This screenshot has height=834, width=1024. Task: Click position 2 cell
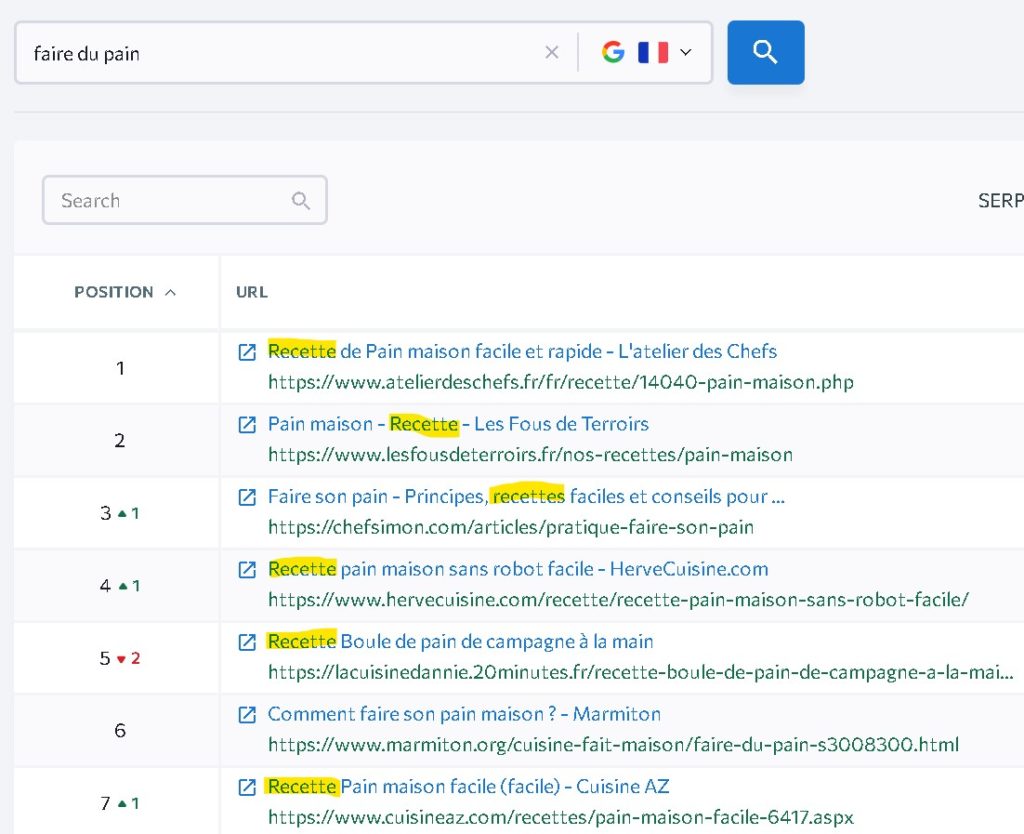point(116,441)
